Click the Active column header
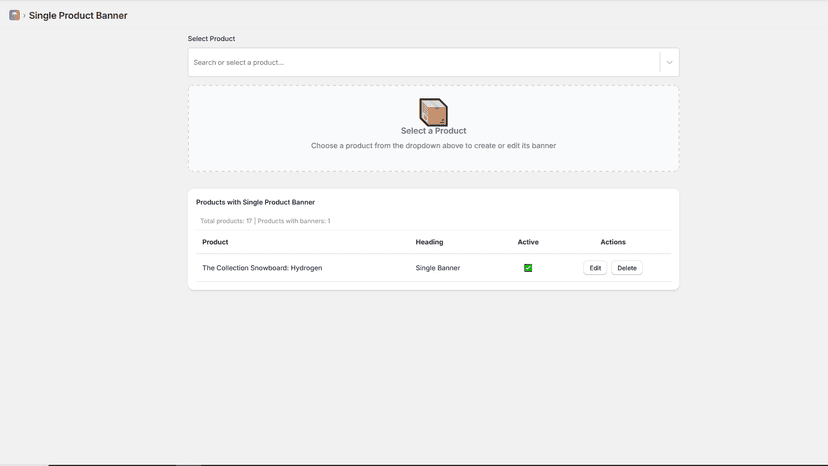Screen dimensions: 828x466 (x=528, y=242)
